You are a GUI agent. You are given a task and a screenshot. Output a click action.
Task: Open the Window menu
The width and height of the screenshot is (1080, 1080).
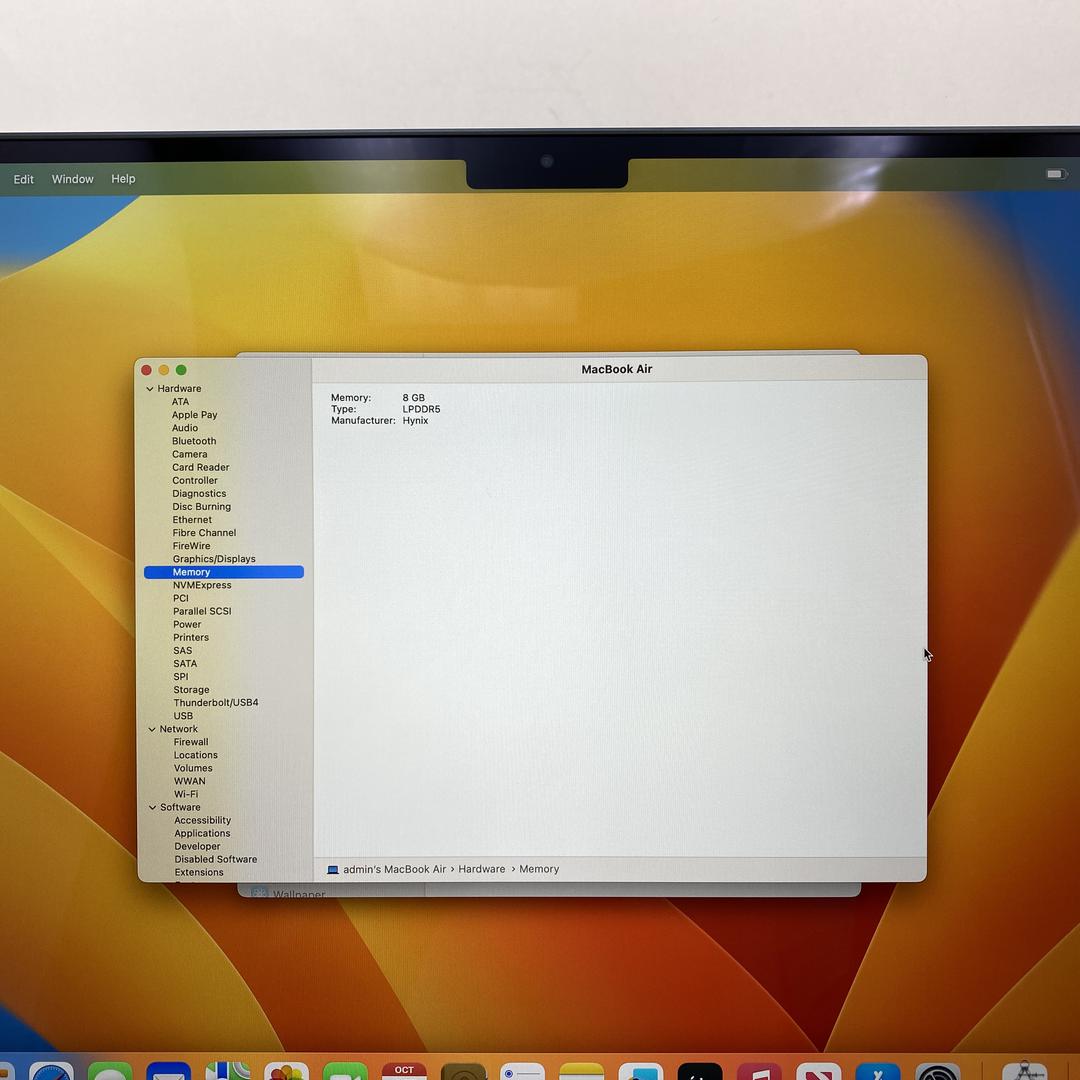73,179
